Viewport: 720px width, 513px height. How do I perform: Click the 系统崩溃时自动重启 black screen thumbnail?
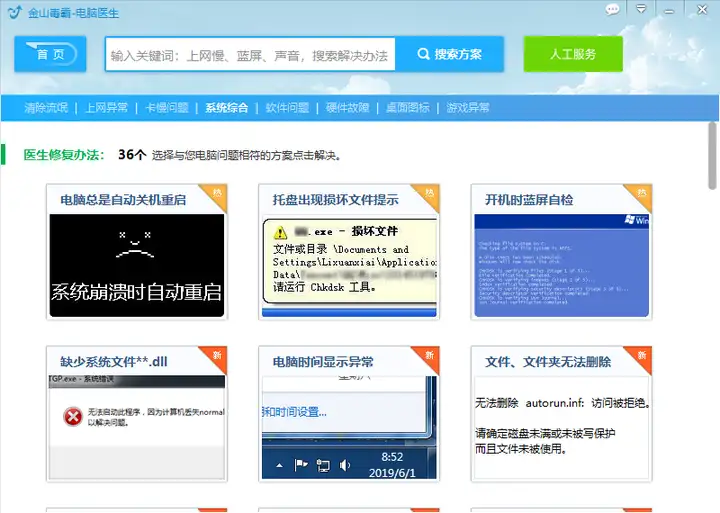tap(137, 265)
